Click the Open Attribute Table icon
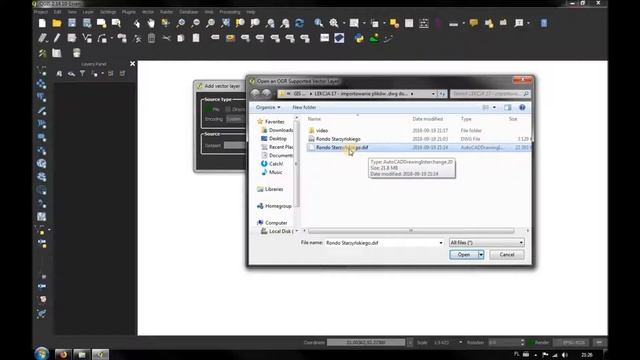640x360 pixels. pos(409,23)
